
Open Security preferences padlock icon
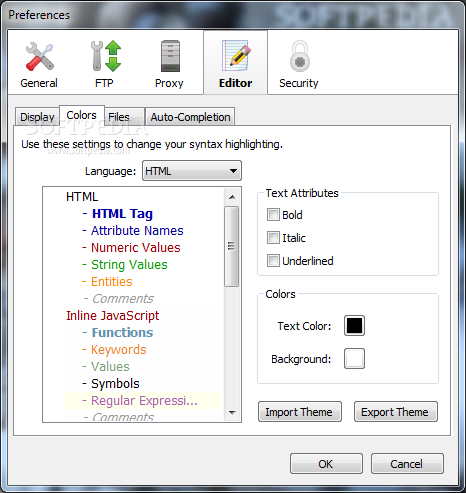[300, 56]
